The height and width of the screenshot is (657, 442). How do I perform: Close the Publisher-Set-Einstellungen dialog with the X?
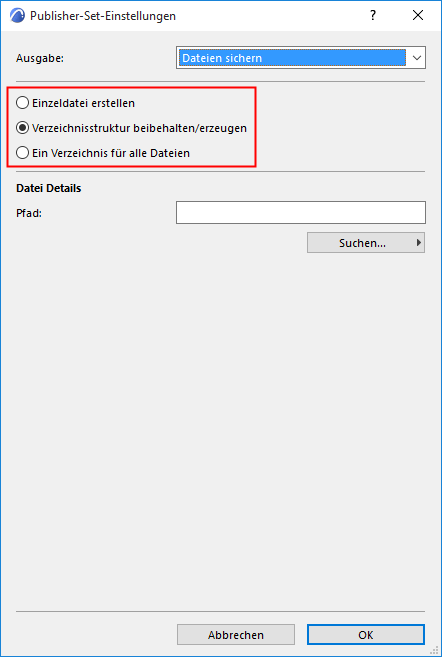[x=418, y=16]
